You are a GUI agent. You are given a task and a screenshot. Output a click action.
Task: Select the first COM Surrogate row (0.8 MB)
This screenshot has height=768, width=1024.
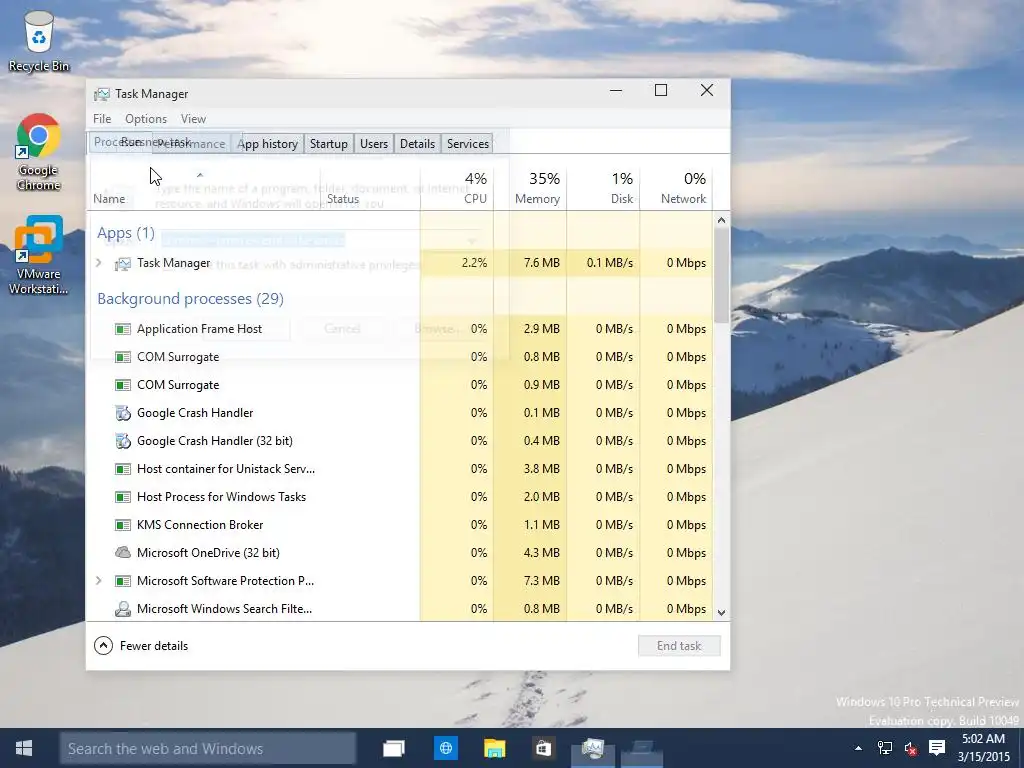(399, 357)
